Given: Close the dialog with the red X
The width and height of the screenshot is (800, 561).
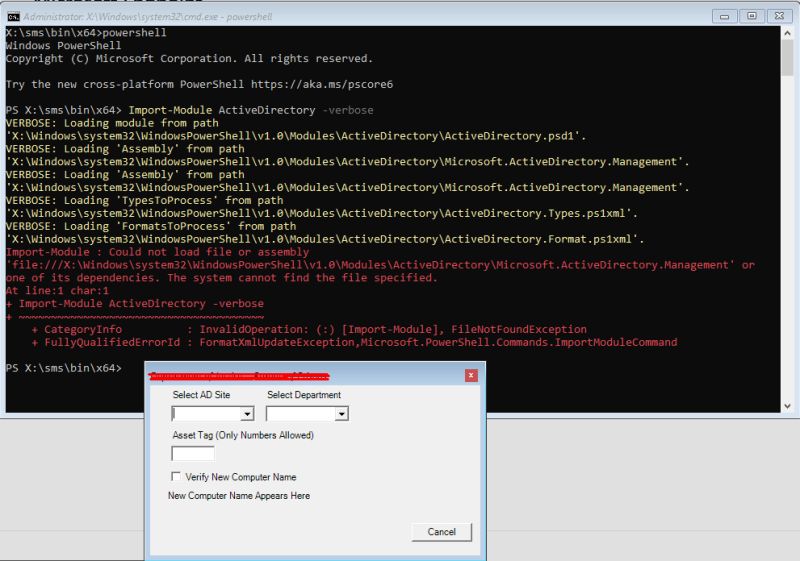Looking at the screenshot, I should (471, 375).
